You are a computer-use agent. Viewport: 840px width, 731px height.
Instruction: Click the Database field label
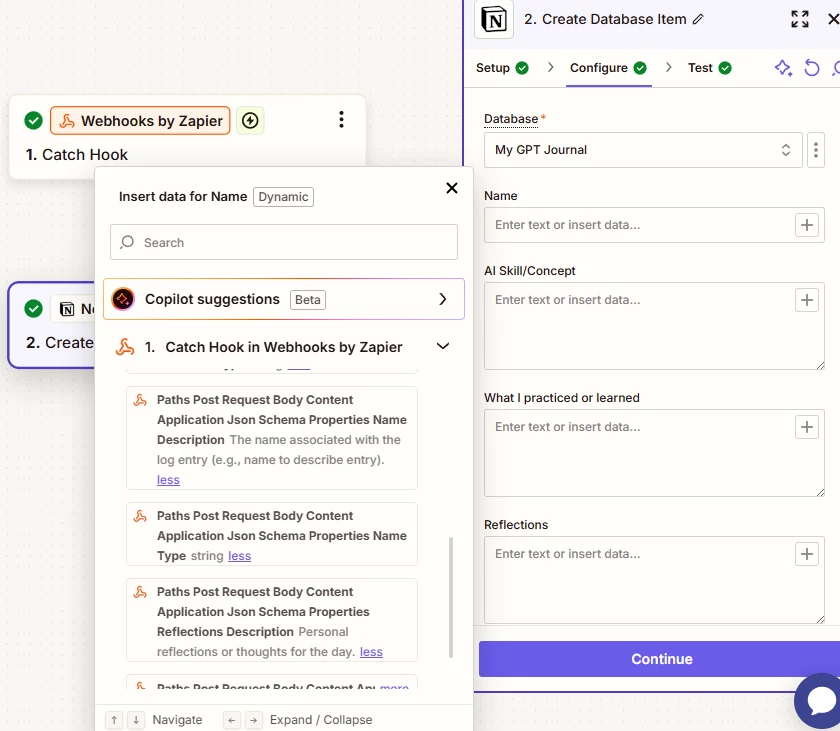[x=511, y=119]
